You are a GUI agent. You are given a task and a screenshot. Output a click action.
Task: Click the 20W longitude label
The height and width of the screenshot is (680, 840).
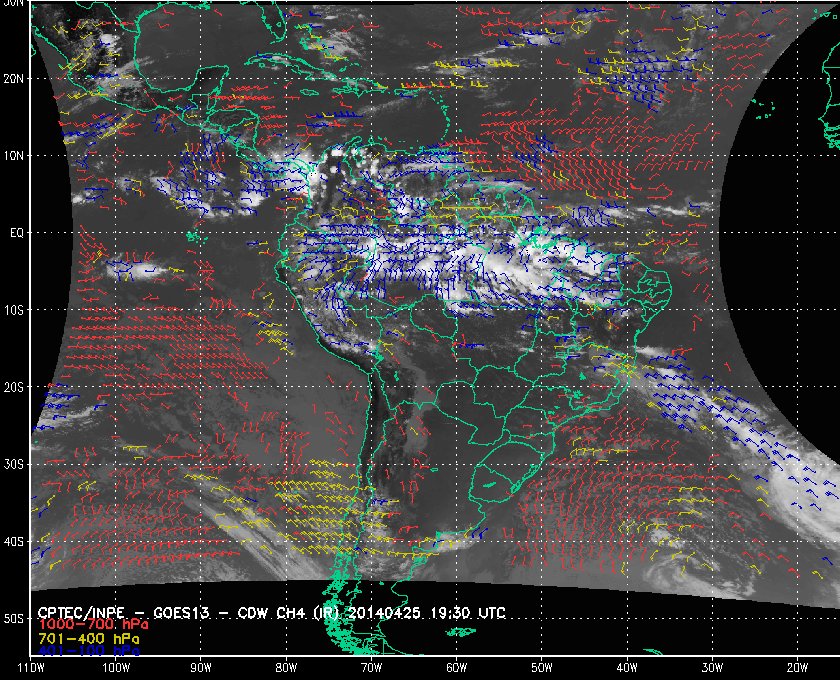click(797, 668)
